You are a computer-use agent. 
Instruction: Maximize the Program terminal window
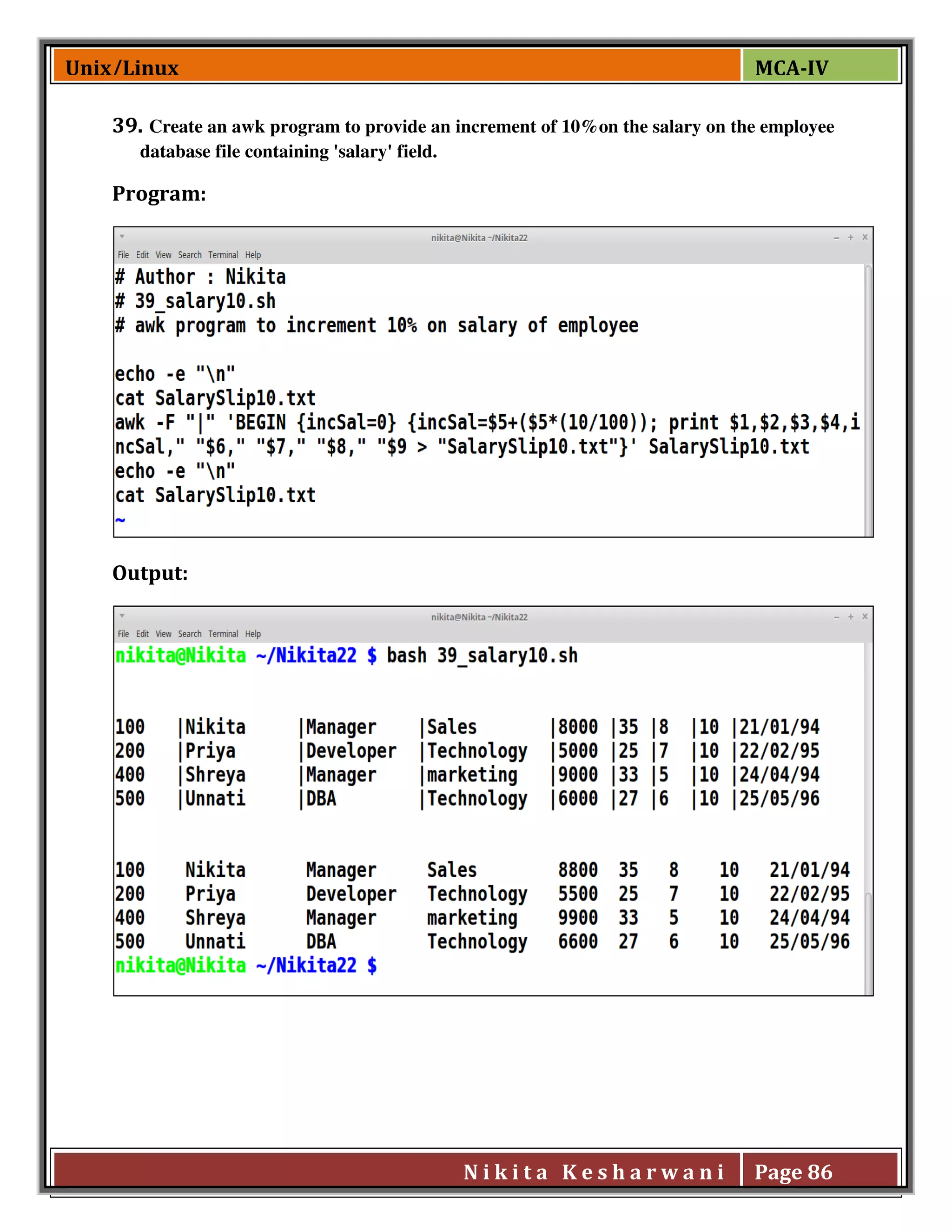point(851,238)
